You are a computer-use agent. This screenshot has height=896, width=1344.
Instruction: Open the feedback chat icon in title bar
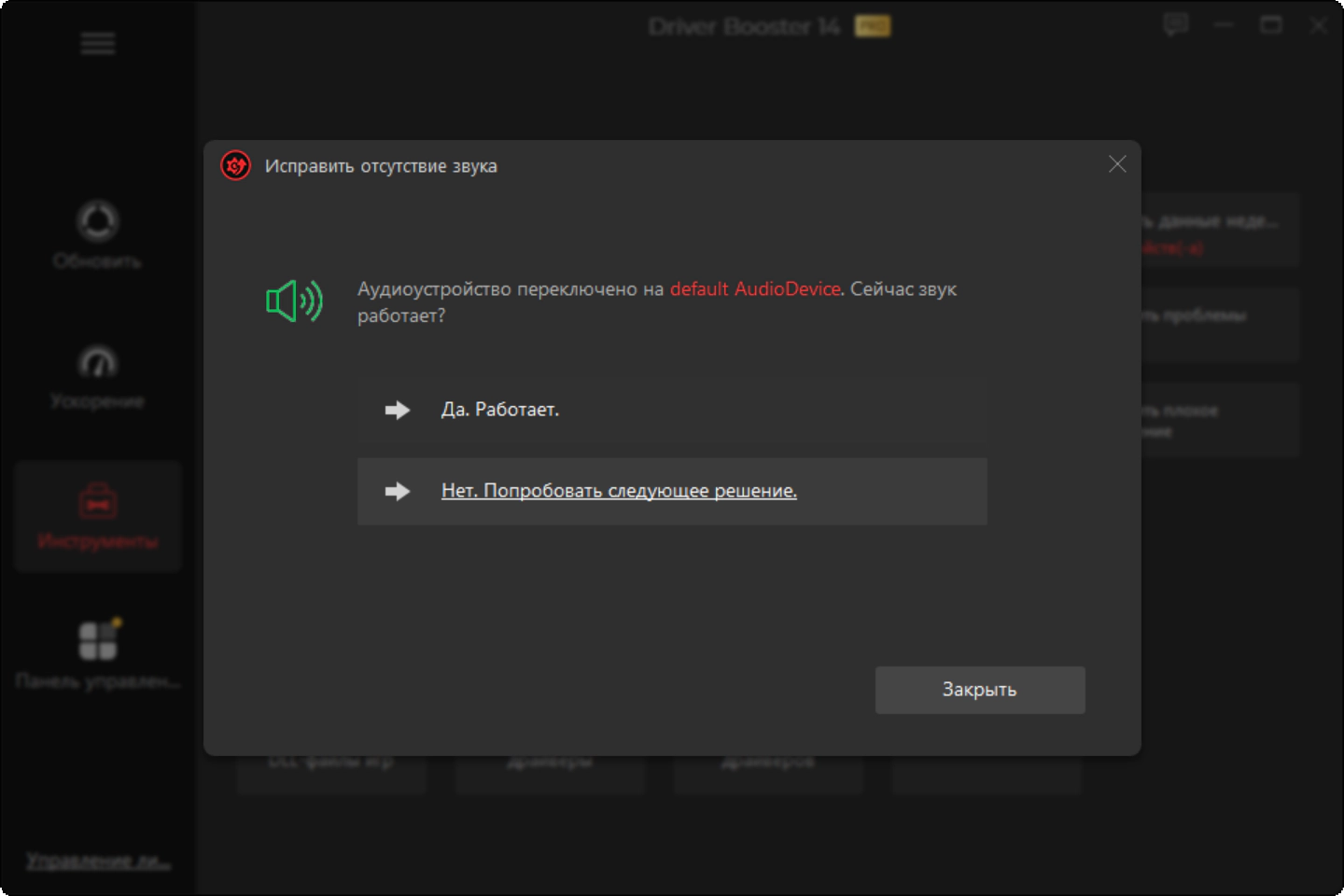click(1176, 25)
